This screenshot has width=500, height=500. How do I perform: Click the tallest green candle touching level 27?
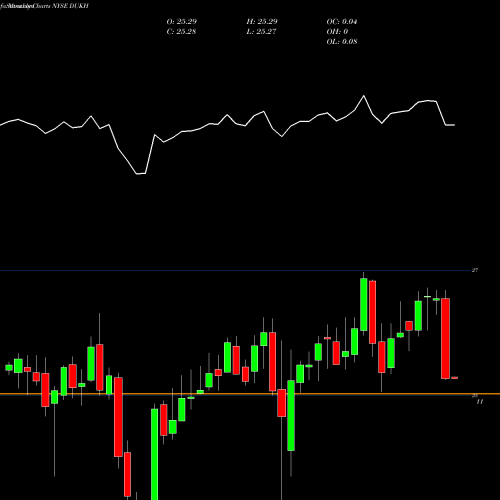(364, 304)
